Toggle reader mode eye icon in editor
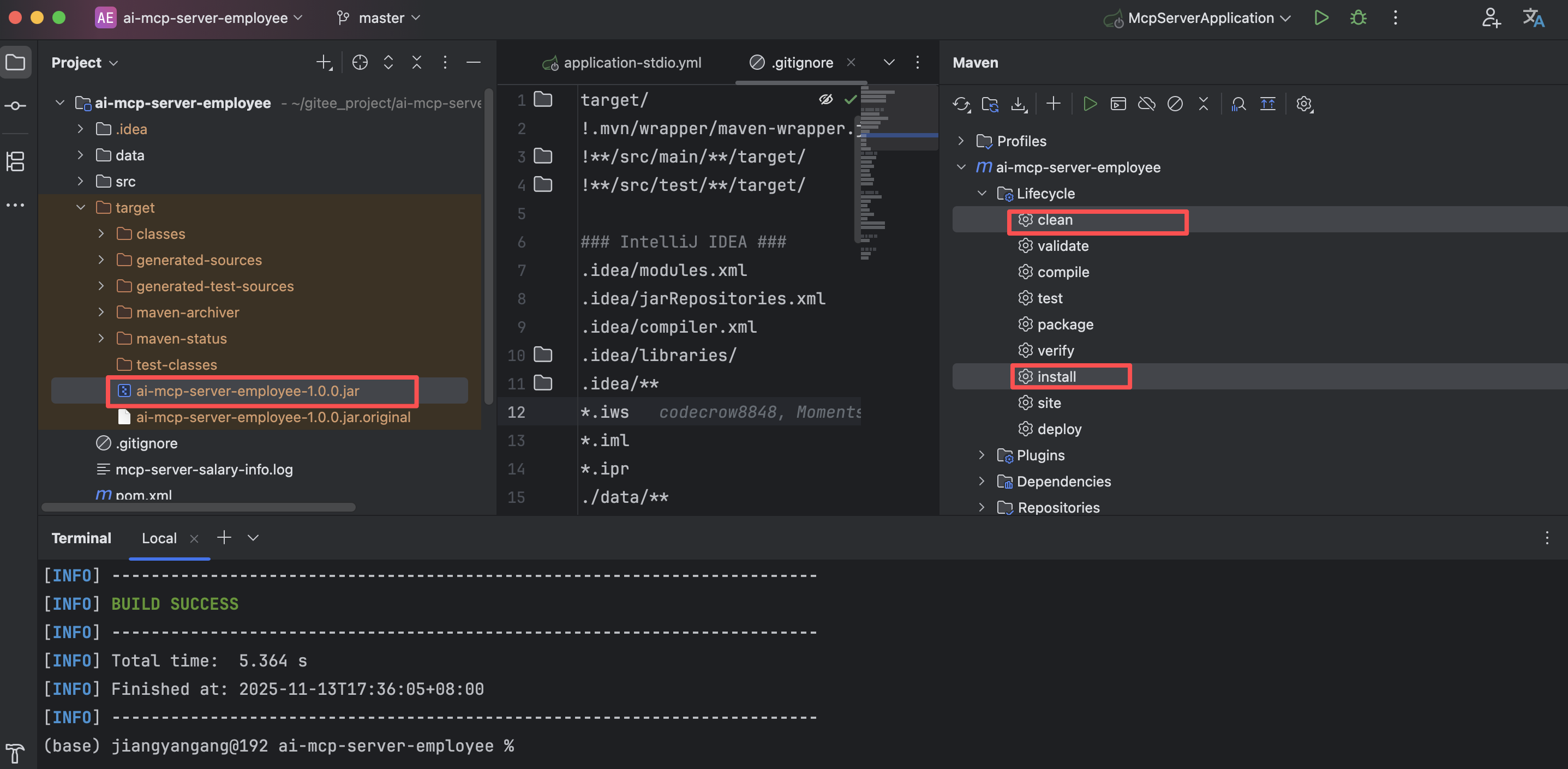Image resolution: width=1568 pixels, height=769 pixels. 825,99
